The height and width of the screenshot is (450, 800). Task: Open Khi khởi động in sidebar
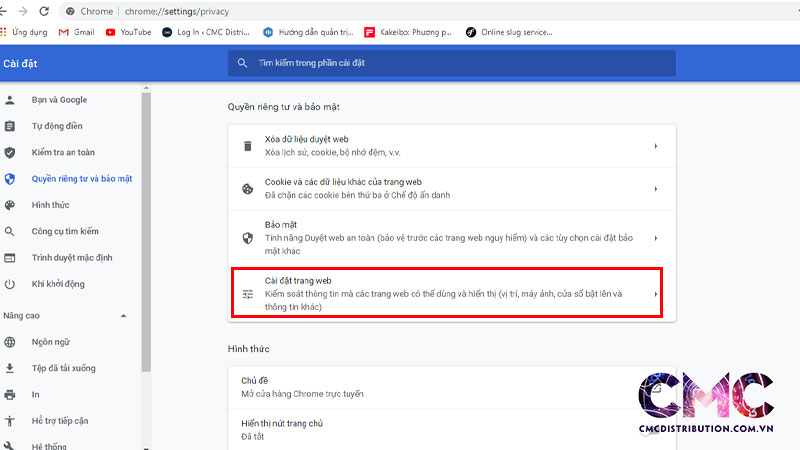58,284
